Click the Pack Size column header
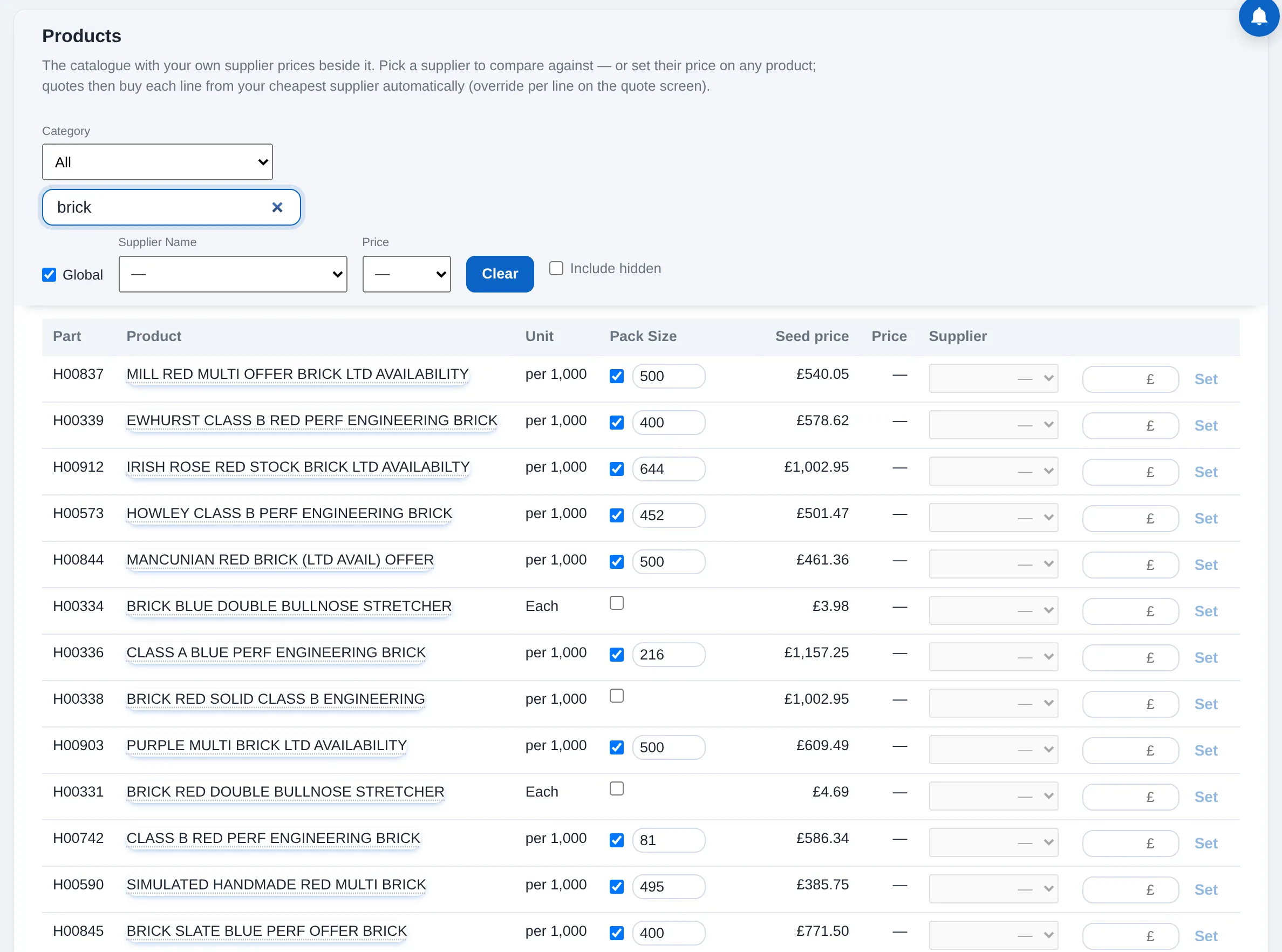 pos(643,337)
